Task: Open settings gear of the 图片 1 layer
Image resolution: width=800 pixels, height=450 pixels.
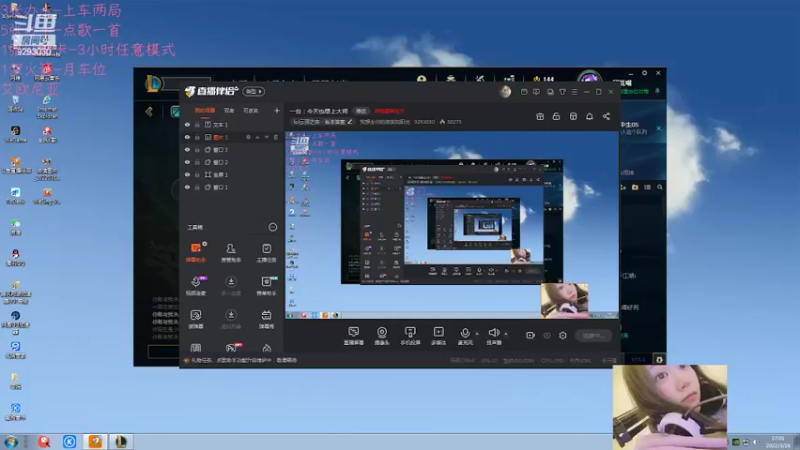Action: [248, 137]
